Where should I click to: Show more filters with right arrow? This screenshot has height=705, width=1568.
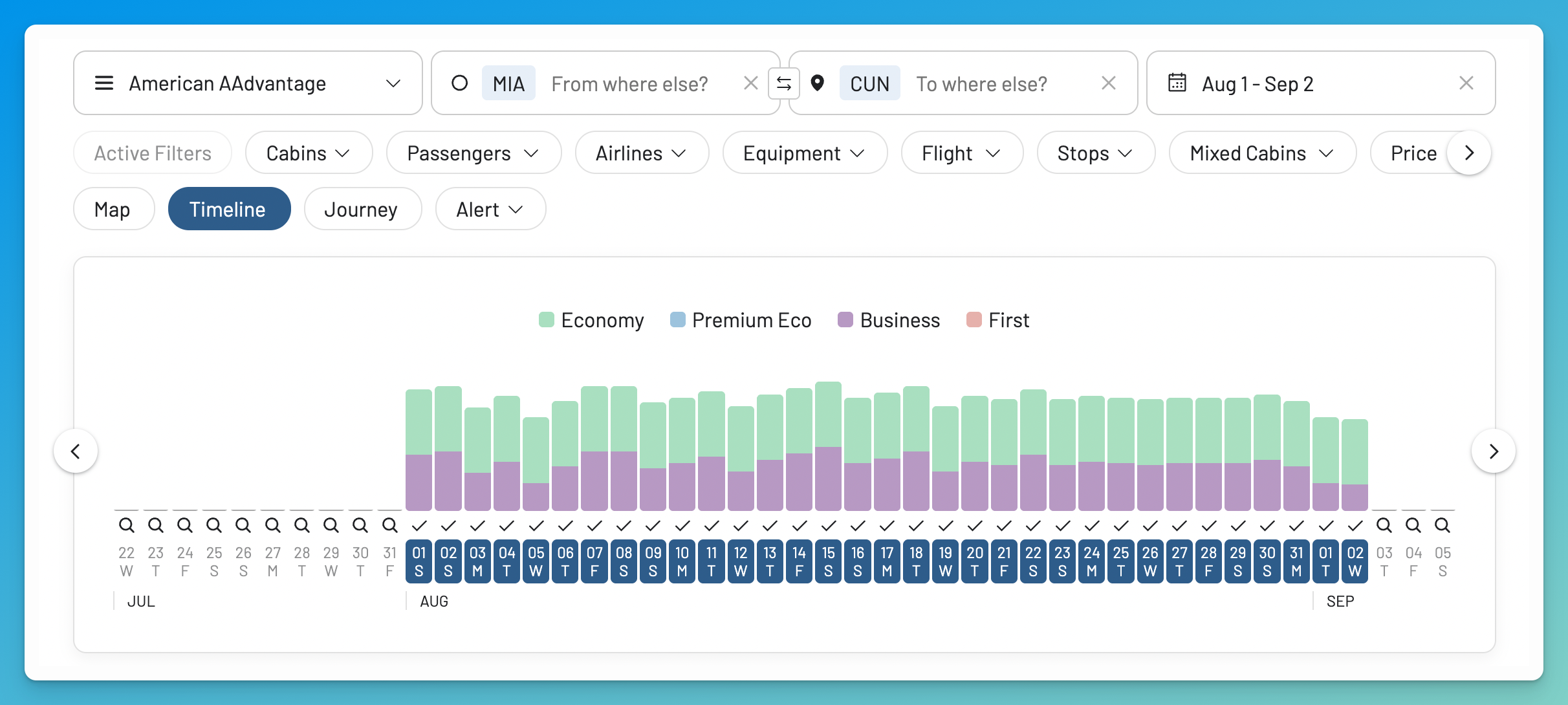pos(1469,153)
